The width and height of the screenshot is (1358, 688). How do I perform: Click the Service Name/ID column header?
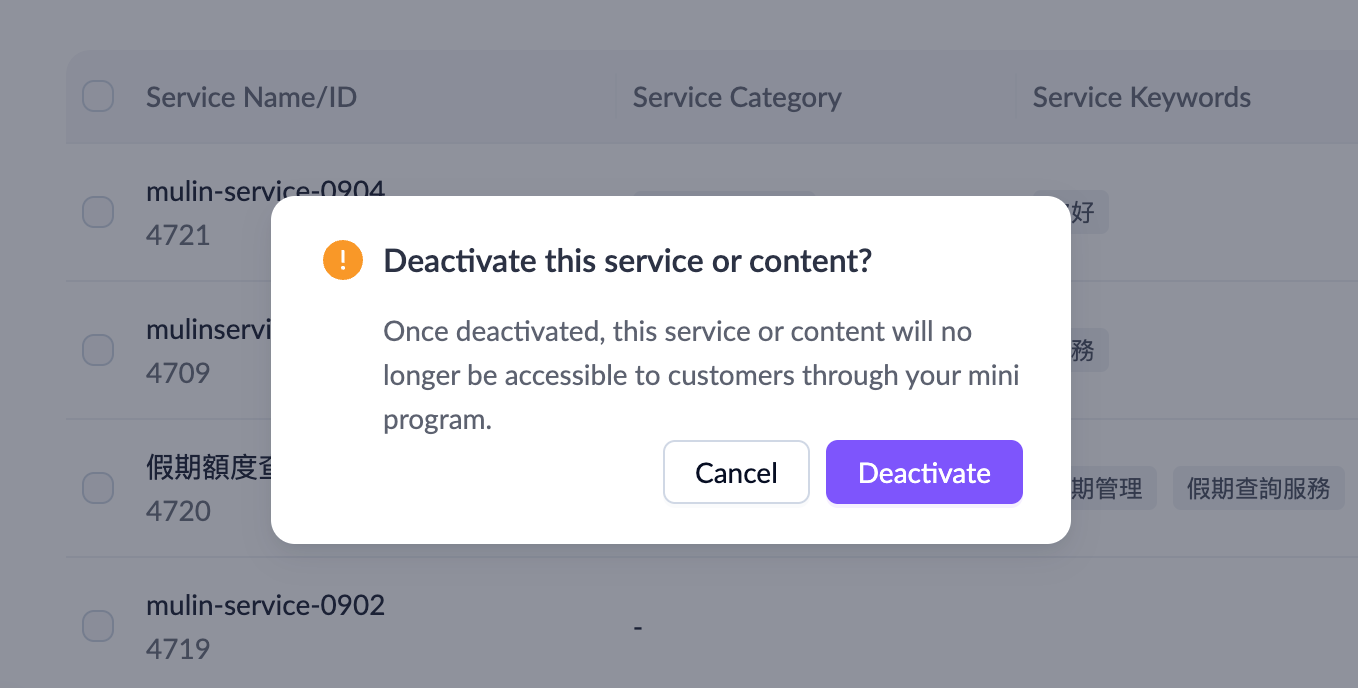click(251, 97)
